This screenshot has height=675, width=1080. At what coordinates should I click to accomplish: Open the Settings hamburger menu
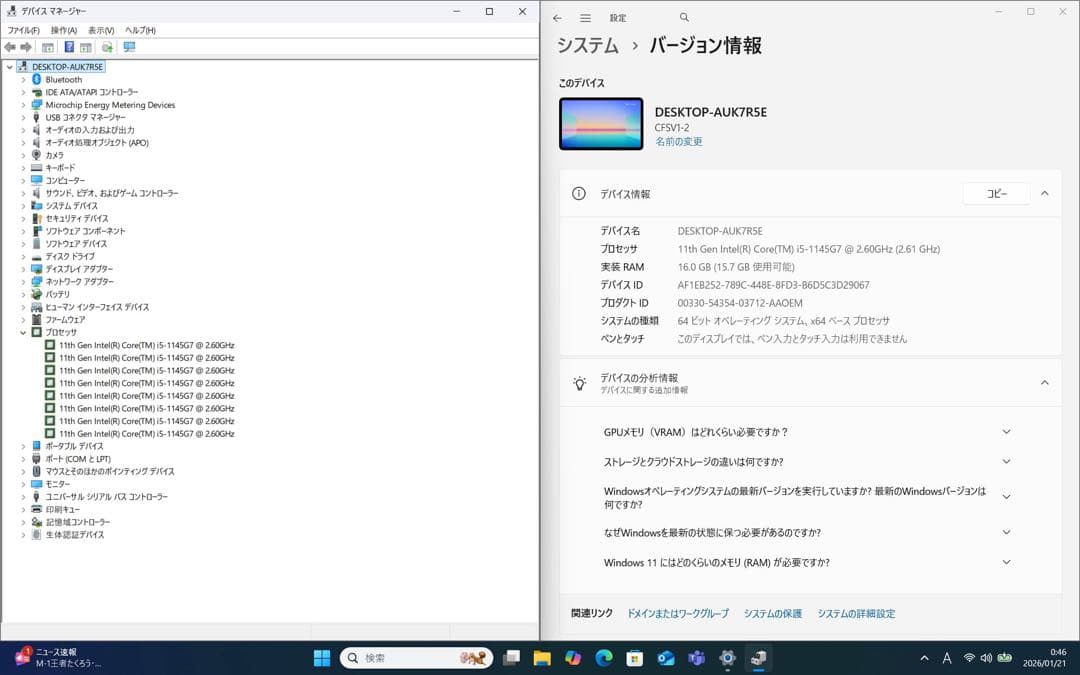click(585, 17)
